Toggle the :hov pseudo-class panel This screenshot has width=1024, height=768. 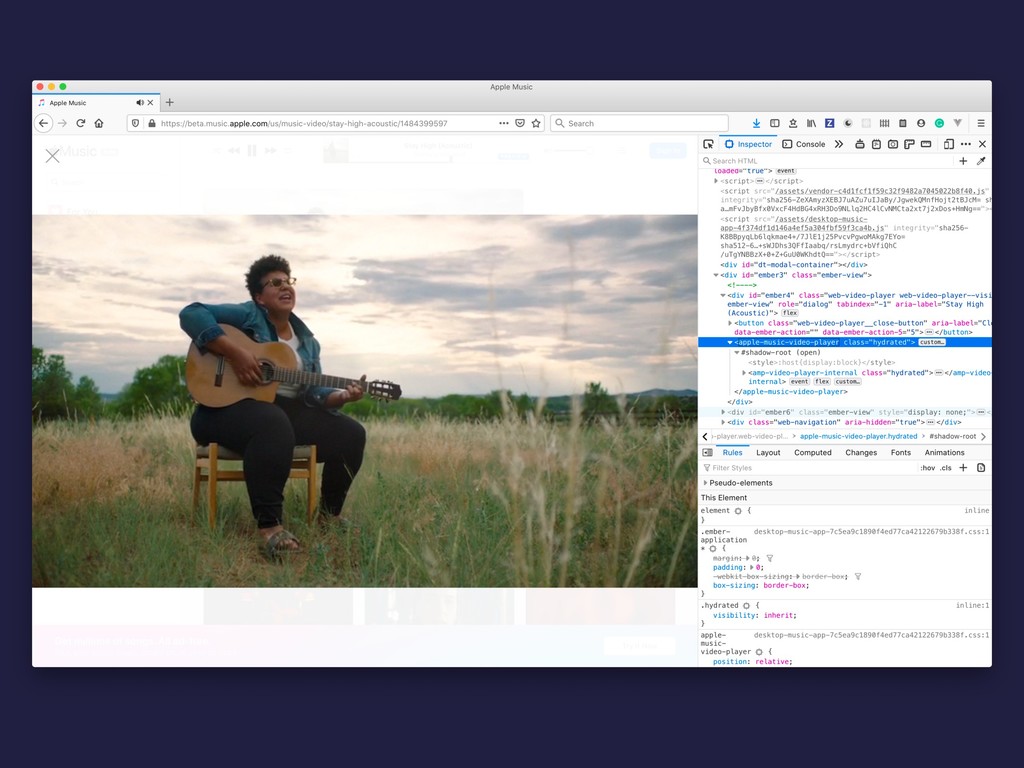(927, 468)
